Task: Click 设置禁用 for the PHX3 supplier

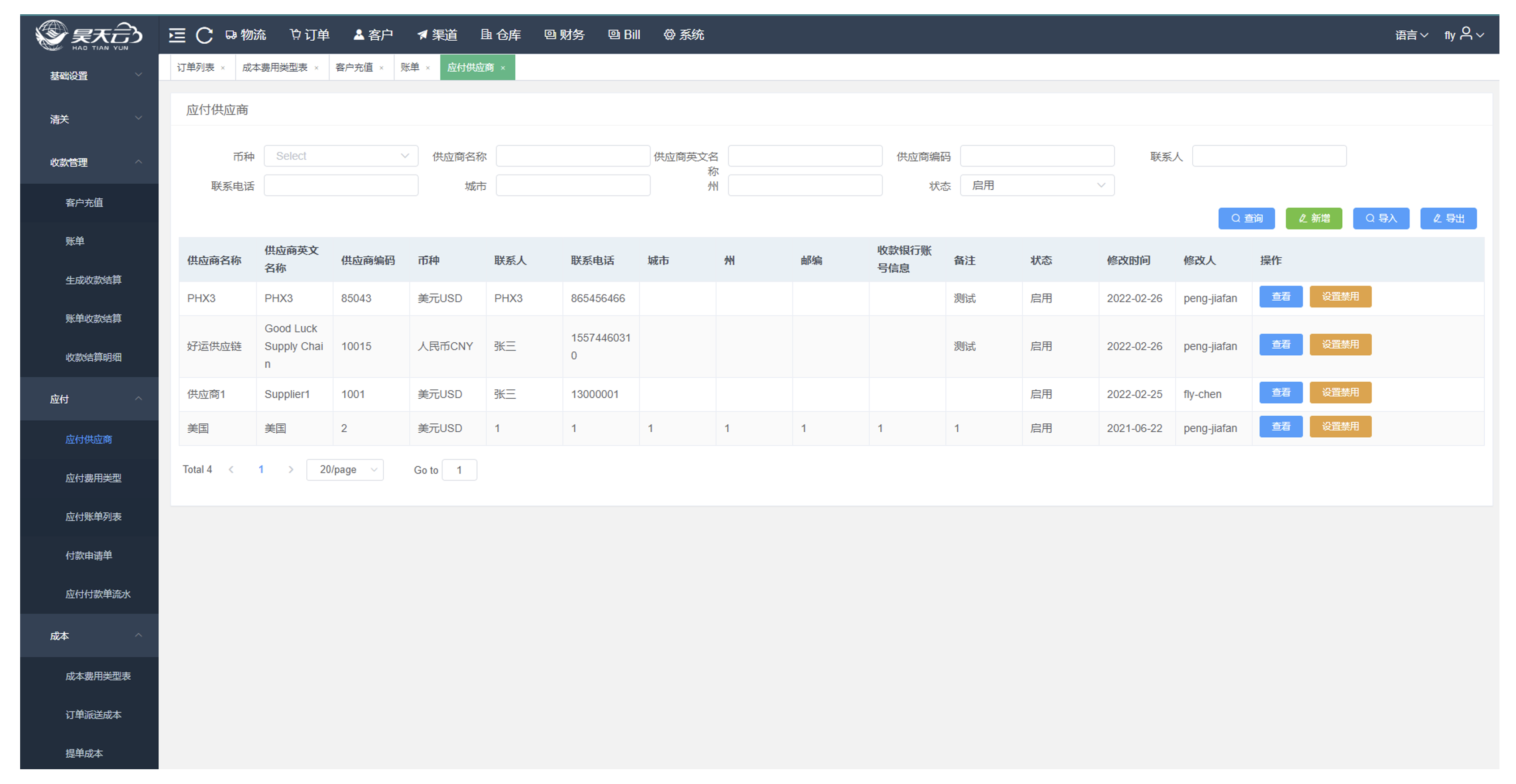Action: pos(1340,297)
